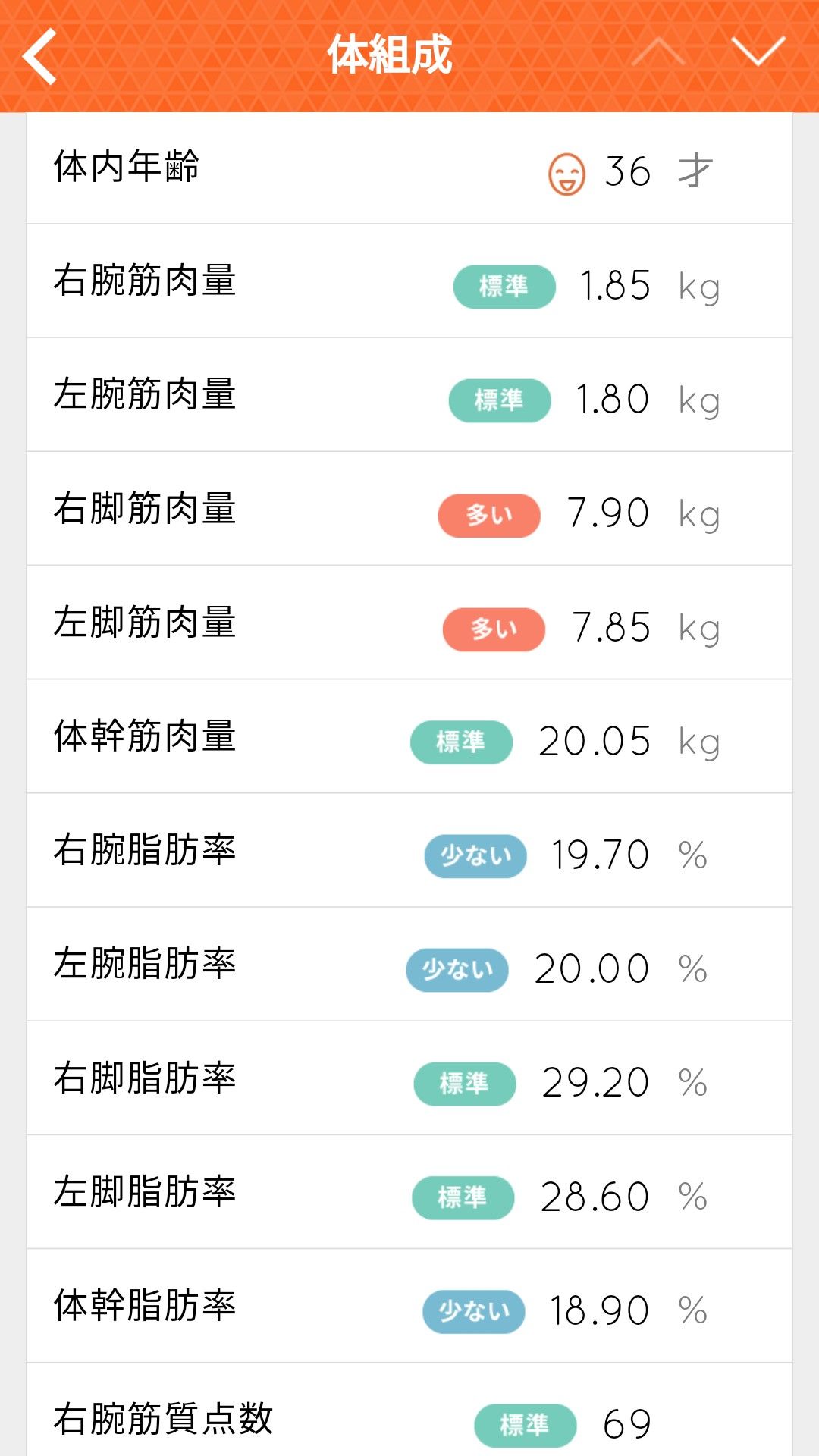The width and height of the screenshot is (819, 1456).
Task: Open the 右腕筋質点数 row label
Action: pyautogui.click(x=163, y=1419)
